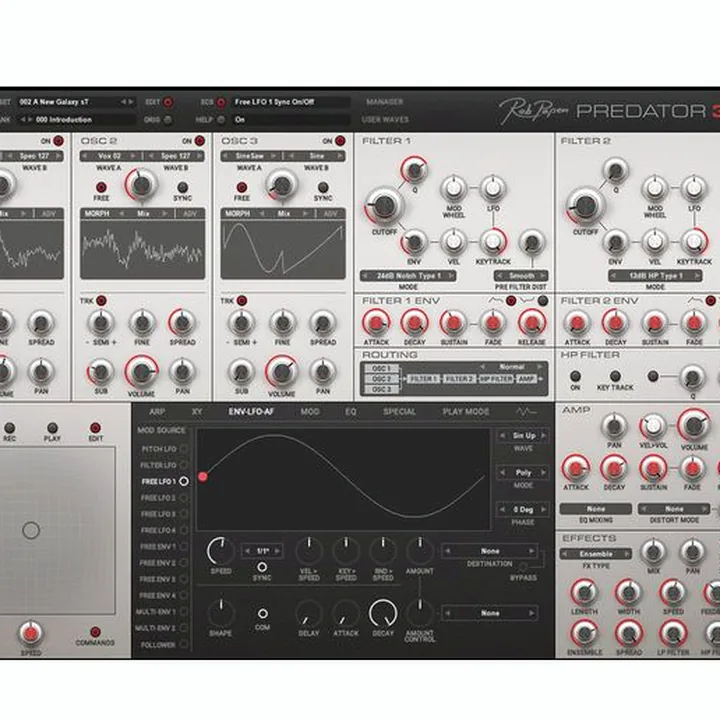Click the HP Filter Q knob
720x720 pixels.
pyautogui.click(x=692, y=377)
